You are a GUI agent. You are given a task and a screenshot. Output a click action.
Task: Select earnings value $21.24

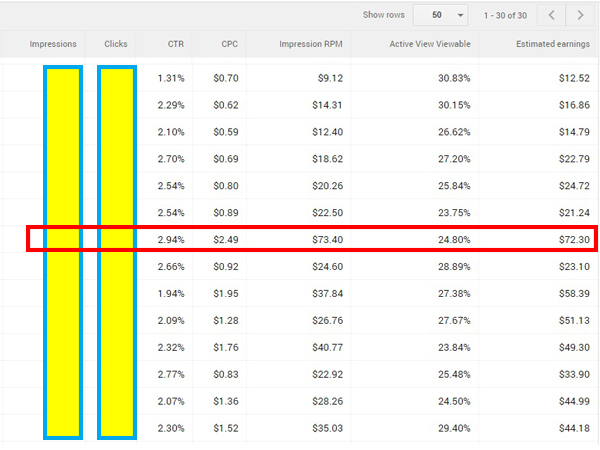(574, 213)
